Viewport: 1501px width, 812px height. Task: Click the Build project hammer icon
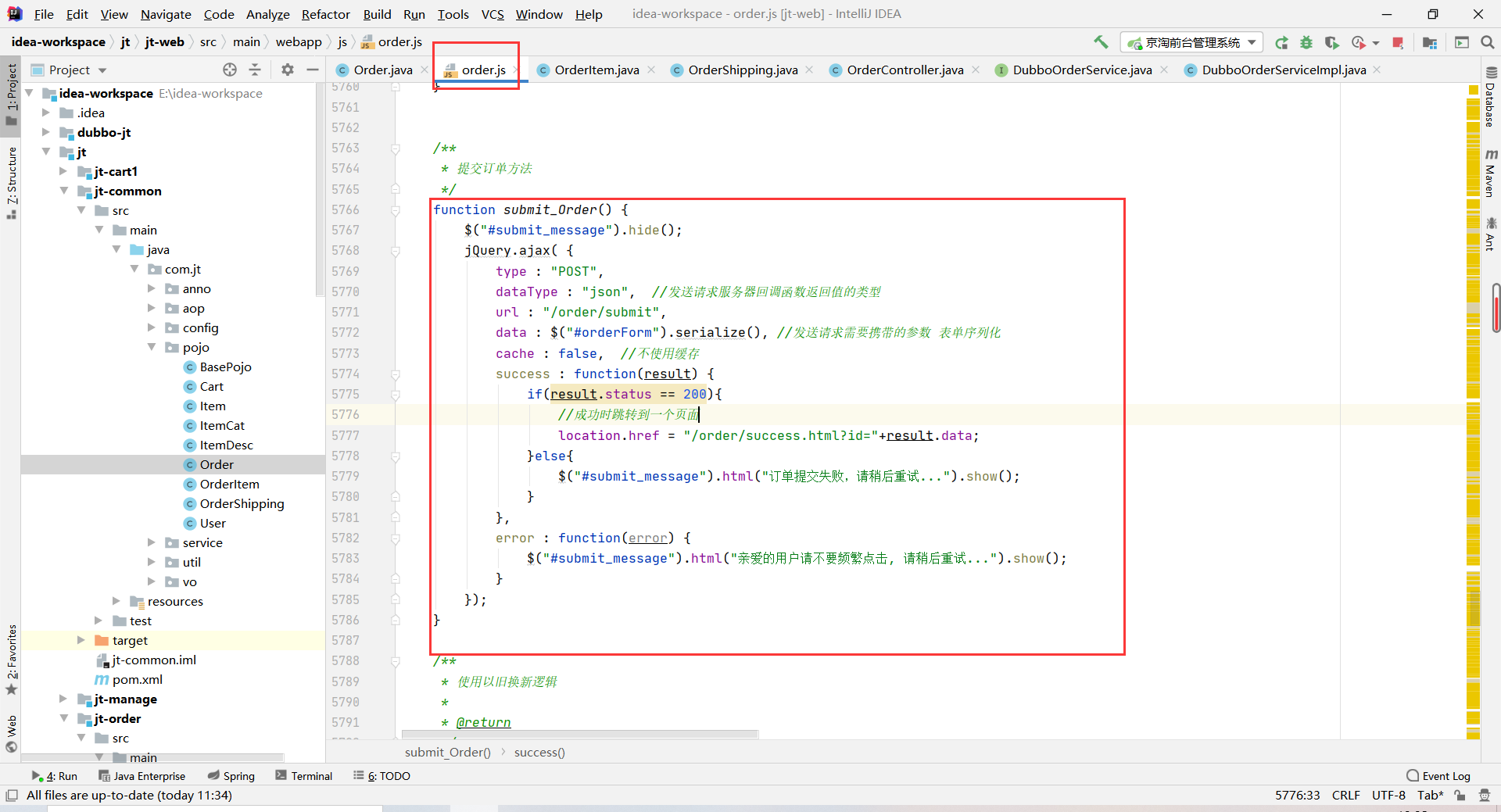tap(1101, 42)
